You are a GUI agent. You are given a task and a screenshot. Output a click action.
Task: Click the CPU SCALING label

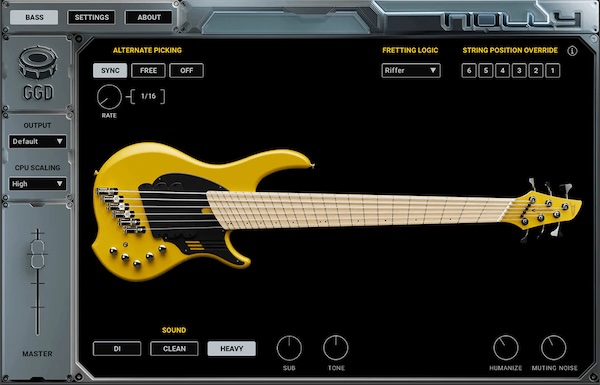38,168
